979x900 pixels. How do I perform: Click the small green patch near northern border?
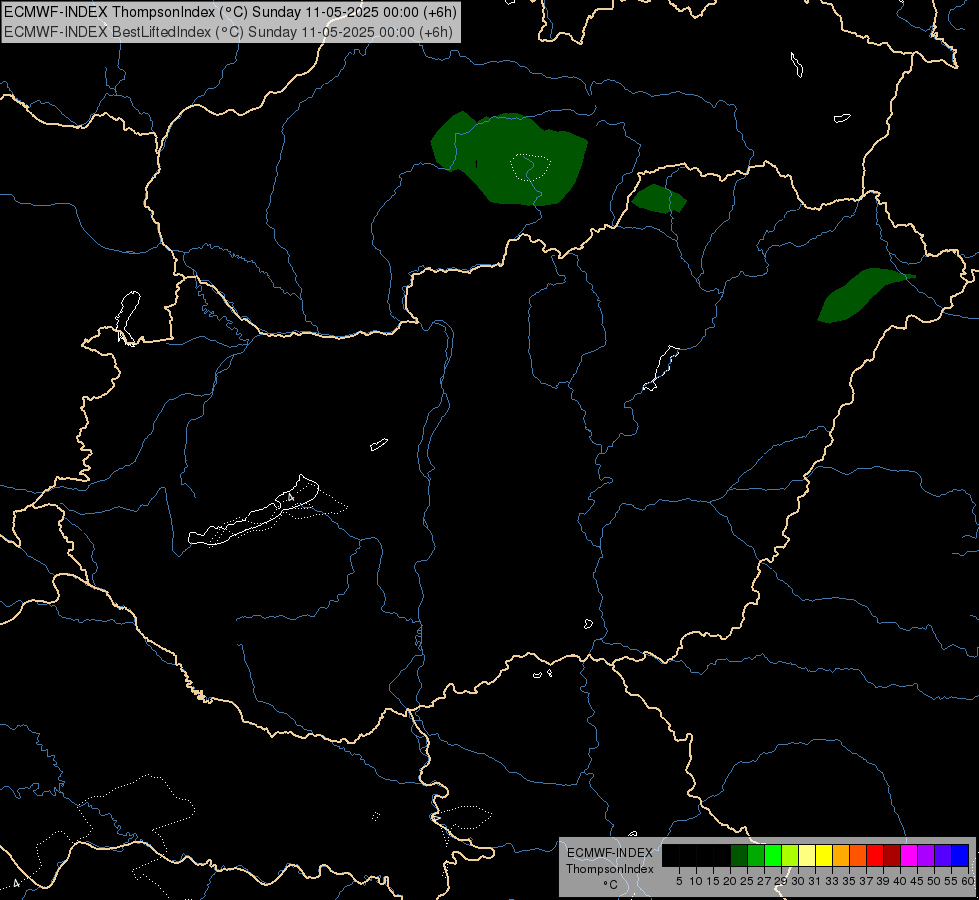tap(658, 199)
